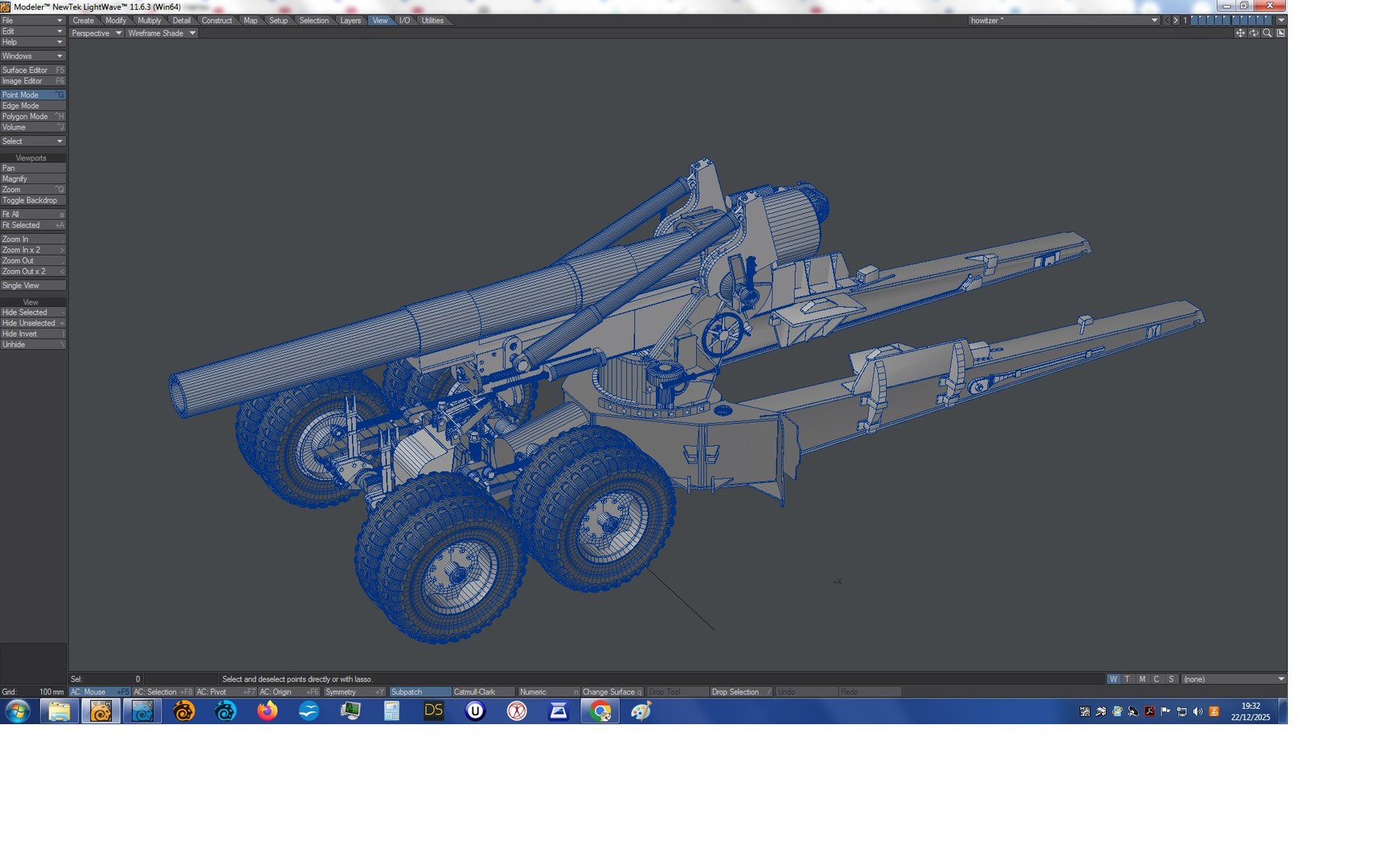Screen dimensions: 1389x868
Task: Open the File dropdown menu
Action: pyautogui.click(x=33, y=20)
